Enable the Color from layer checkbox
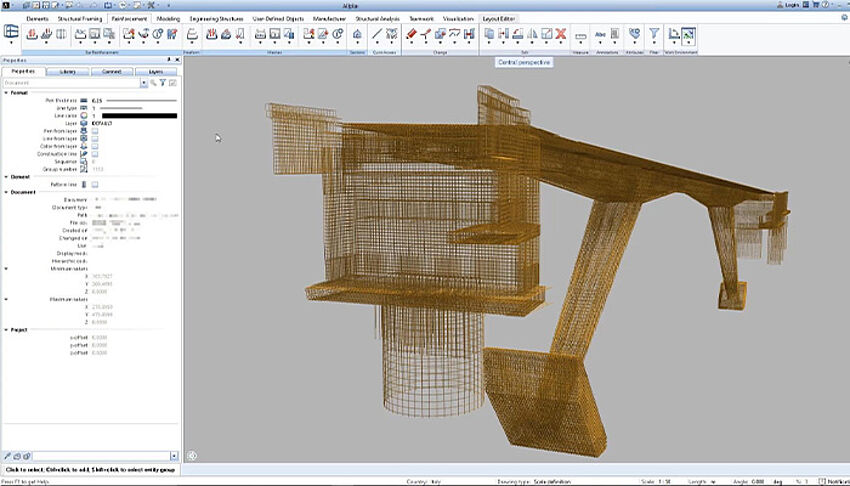The width and height of the screenshot is (850, 486). [95, 146]
